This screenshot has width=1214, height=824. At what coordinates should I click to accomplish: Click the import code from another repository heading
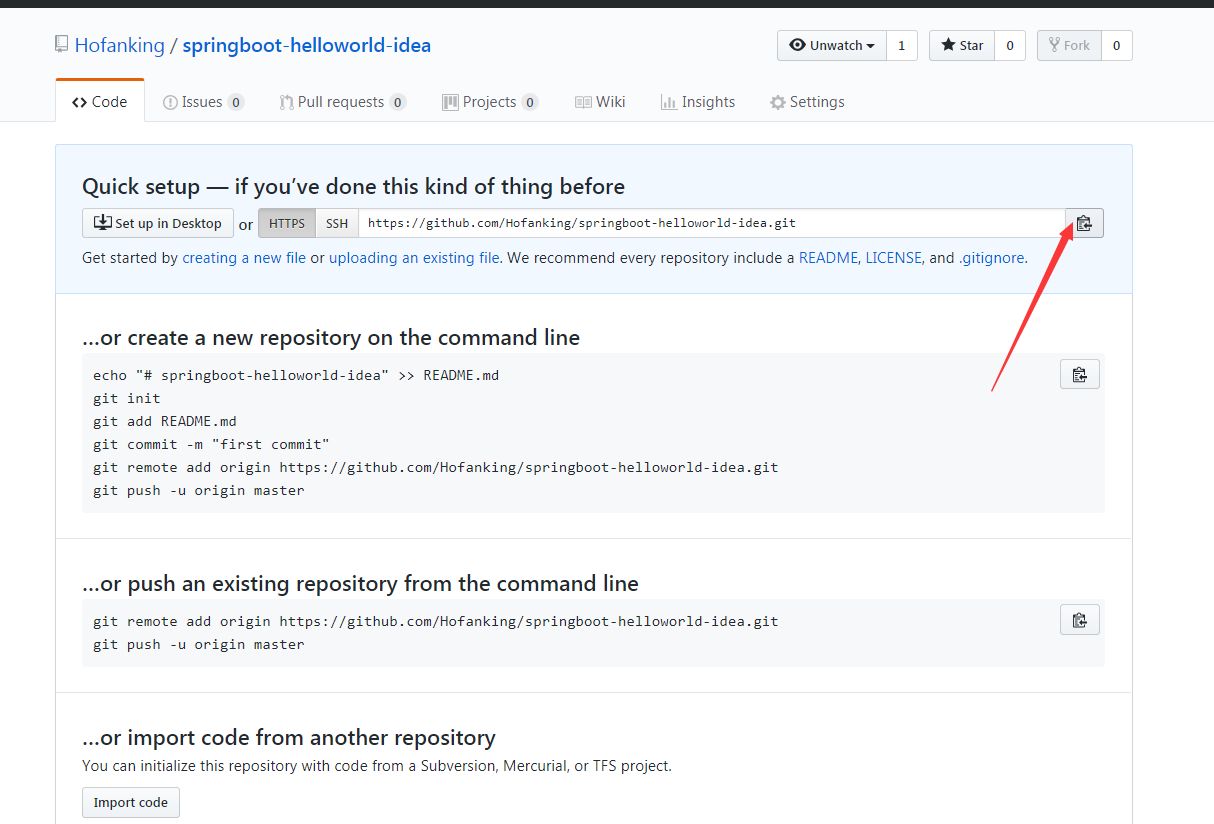289,737
